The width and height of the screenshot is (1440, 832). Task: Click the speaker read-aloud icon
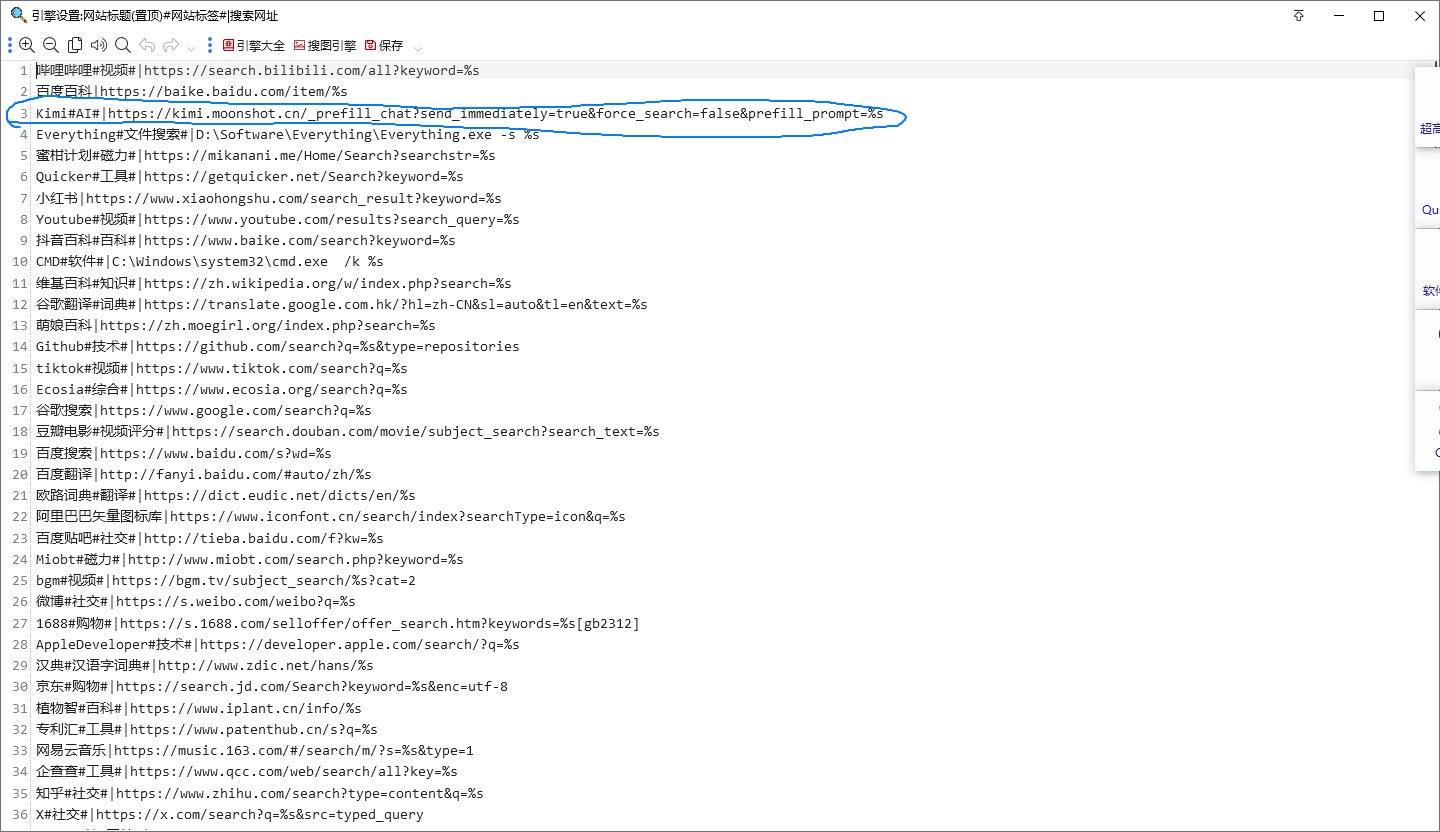(x=99, y=45)
